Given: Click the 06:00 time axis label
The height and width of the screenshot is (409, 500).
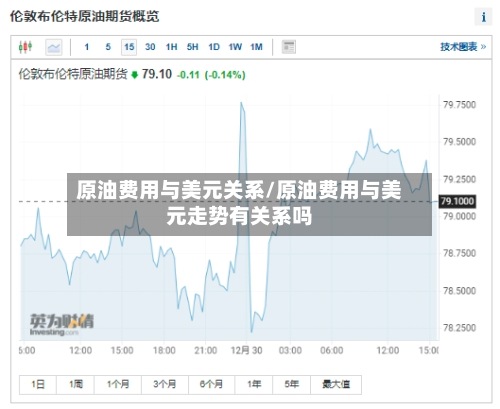Looking at the screenshot, I should tap(332, 351).
